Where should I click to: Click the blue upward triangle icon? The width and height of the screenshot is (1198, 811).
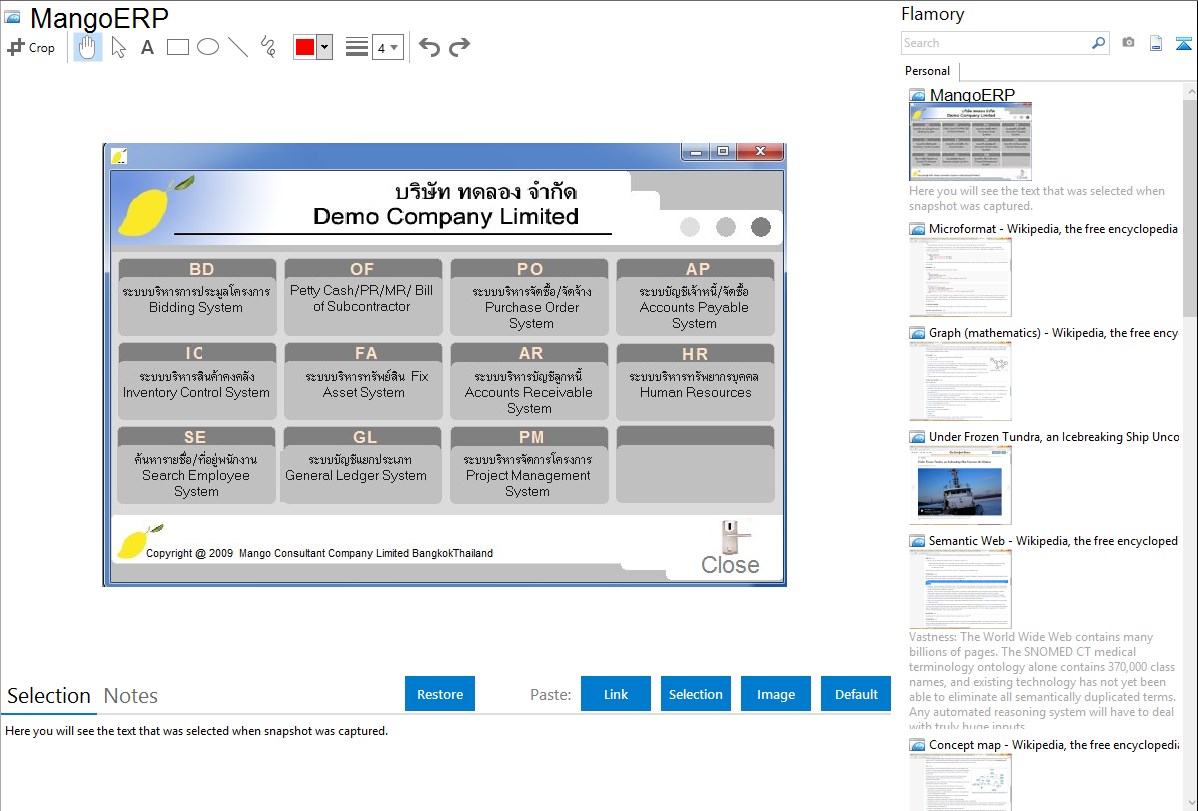(x=1183, y=43)
